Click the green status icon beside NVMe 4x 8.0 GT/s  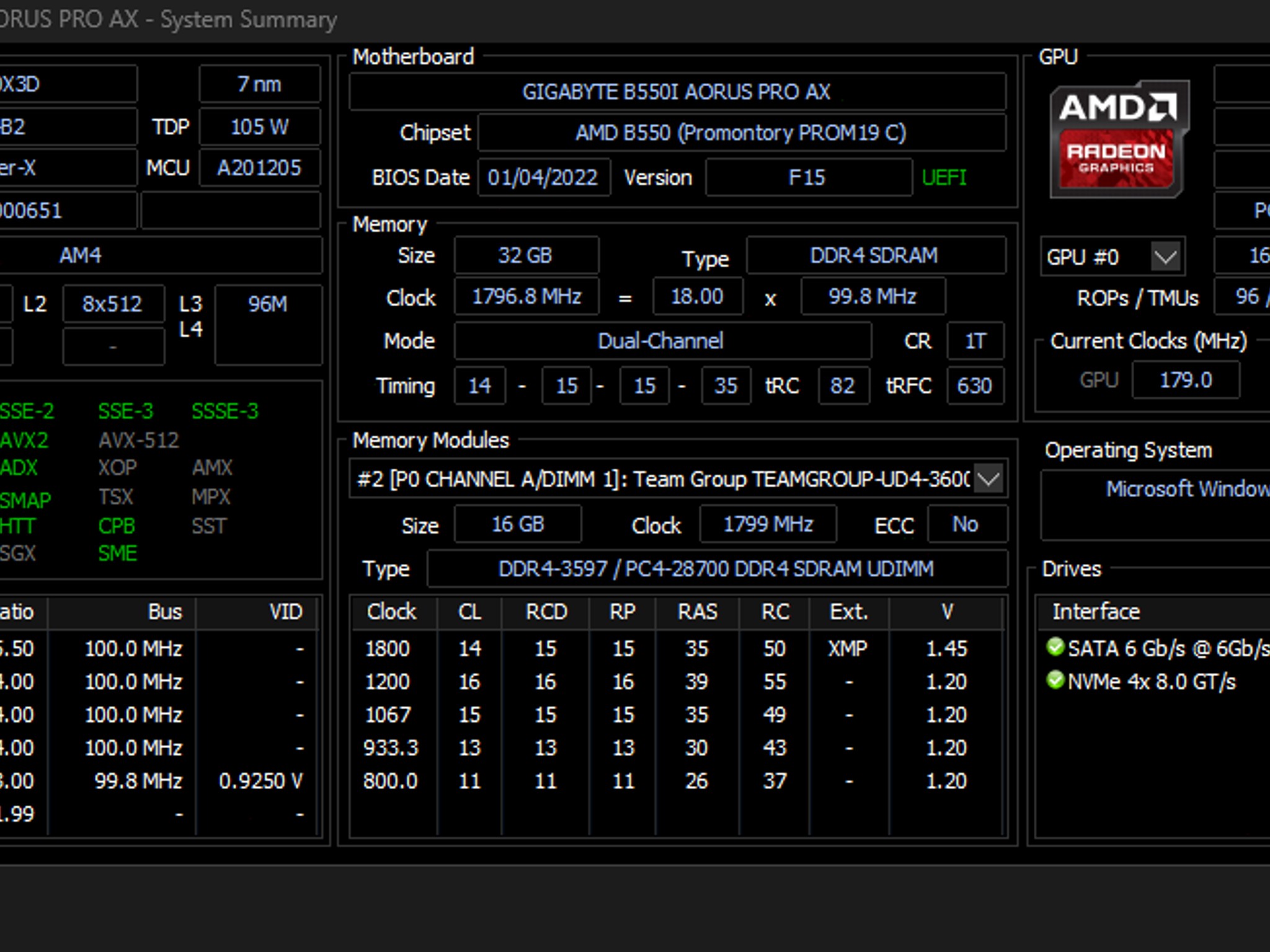click(x=1056, y=681)
